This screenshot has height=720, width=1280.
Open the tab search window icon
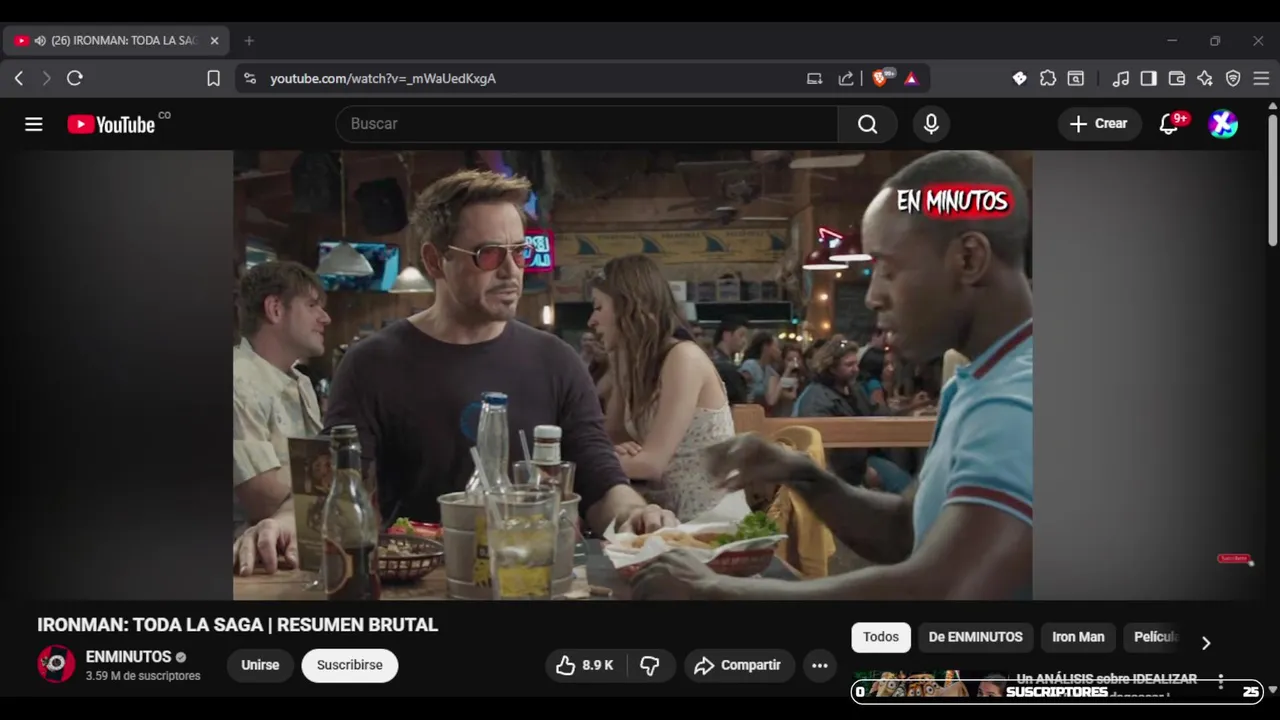[1076, 78]
